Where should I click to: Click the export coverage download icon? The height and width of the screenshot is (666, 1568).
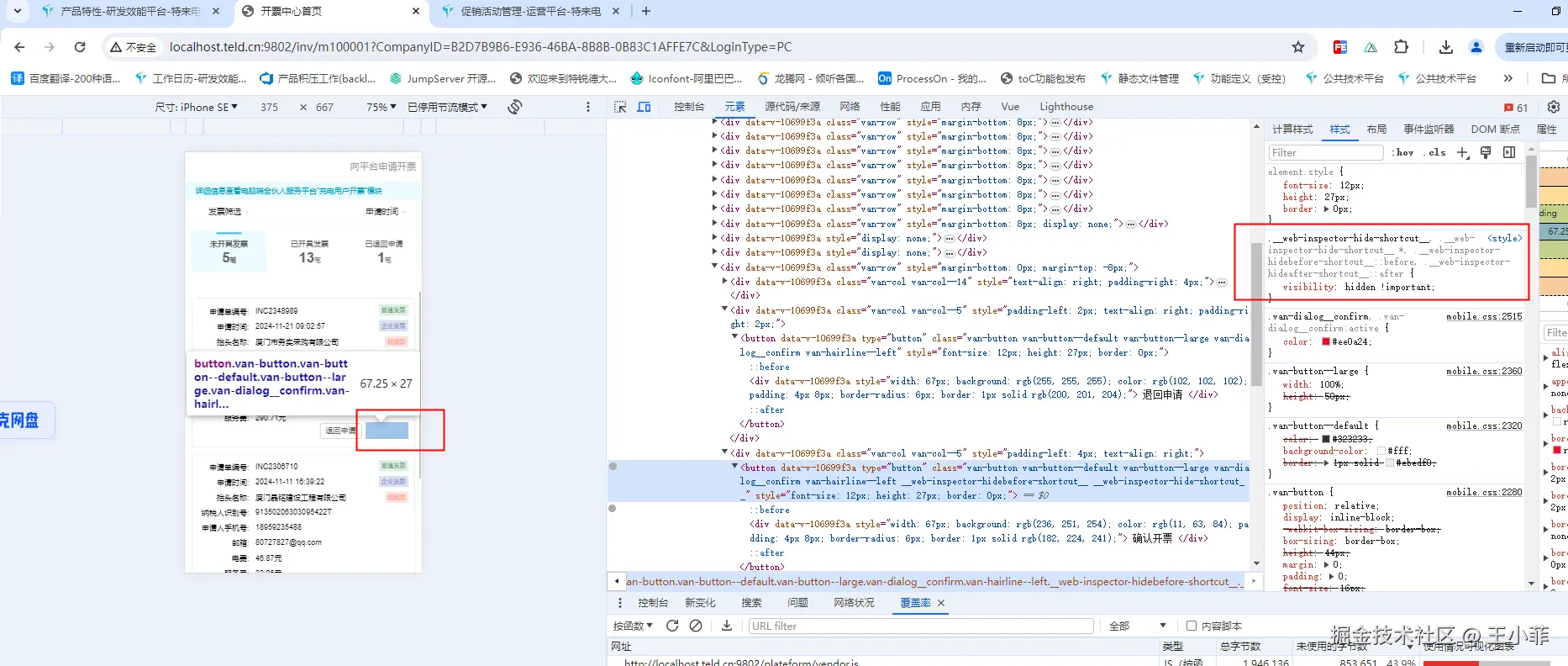coord(727,626)
